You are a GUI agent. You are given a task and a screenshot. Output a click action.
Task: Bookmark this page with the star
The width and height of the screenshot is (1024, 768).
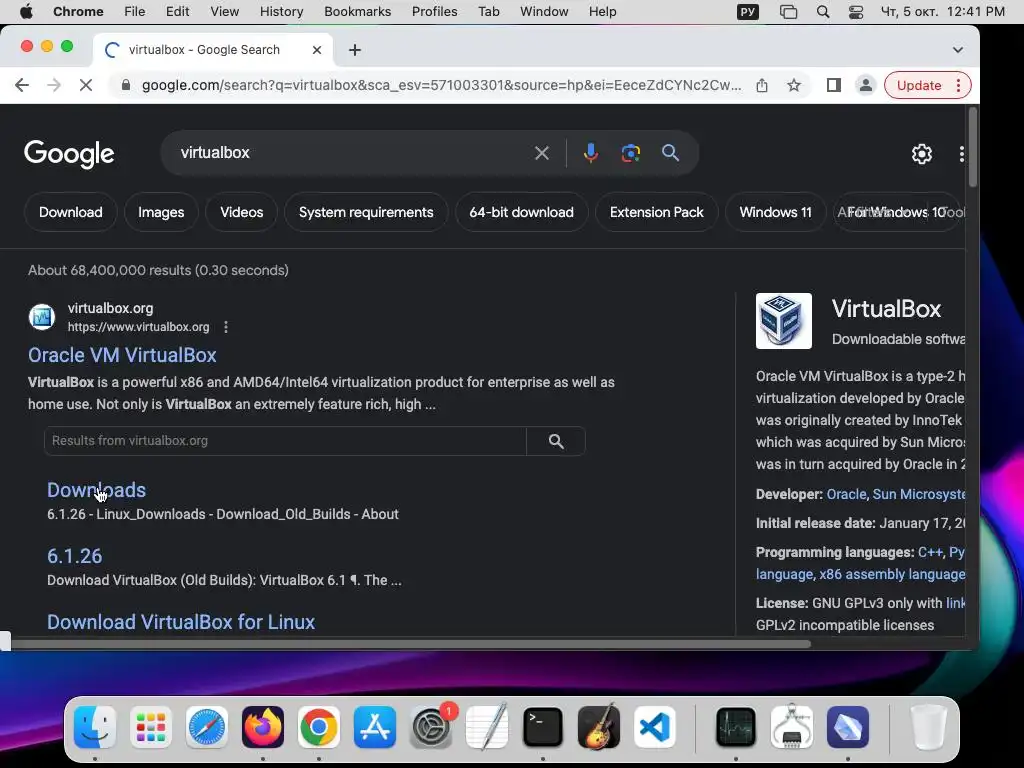793,85
